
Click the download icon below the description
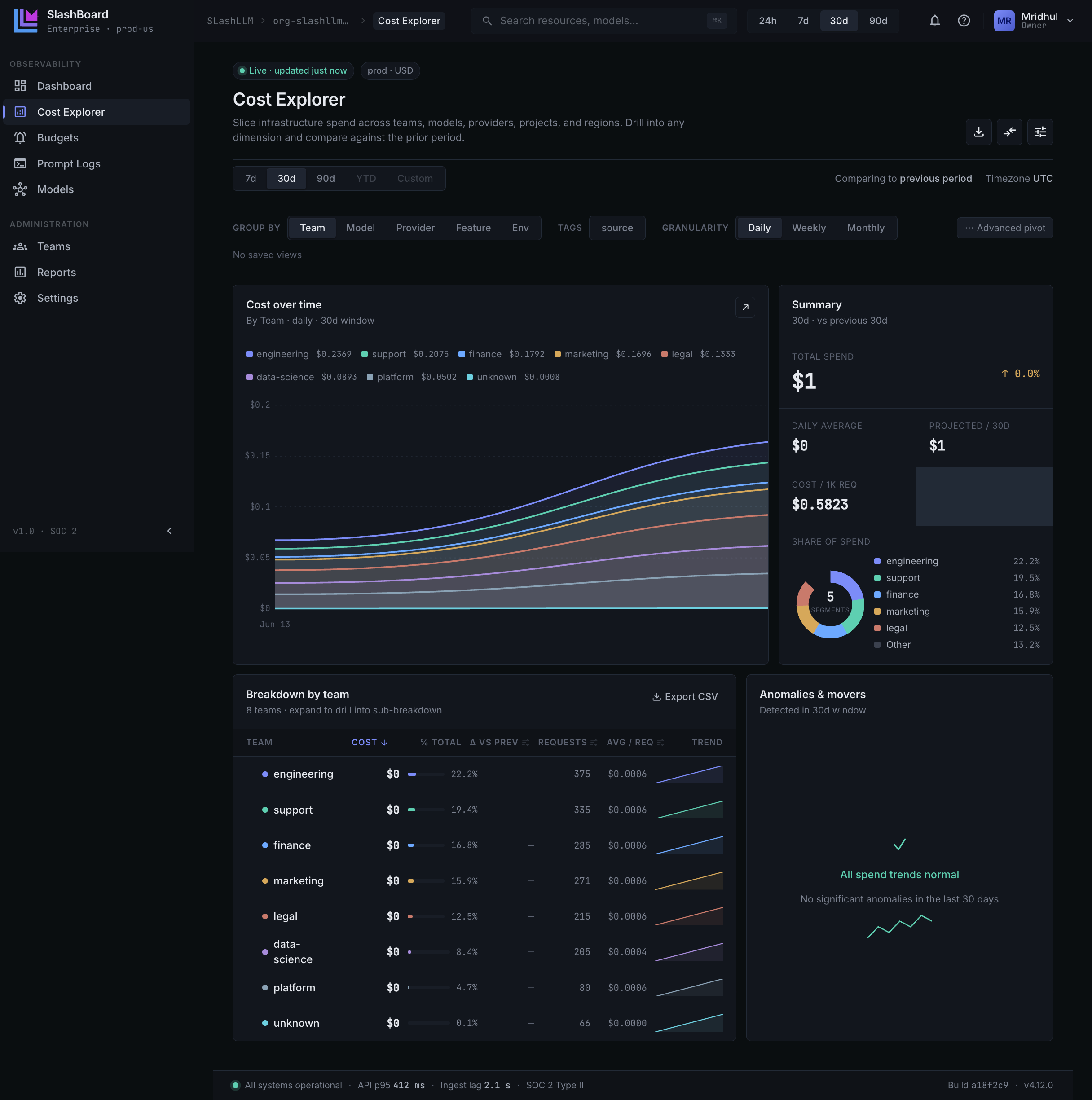point(978,132)
